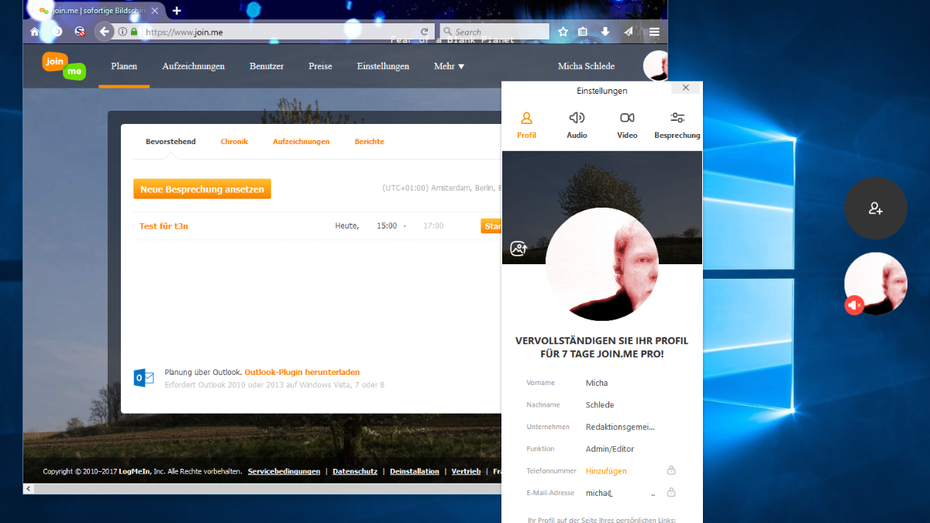Open the browser hamburger menu
Screen dimensions: 930x523
coord(654,31)
